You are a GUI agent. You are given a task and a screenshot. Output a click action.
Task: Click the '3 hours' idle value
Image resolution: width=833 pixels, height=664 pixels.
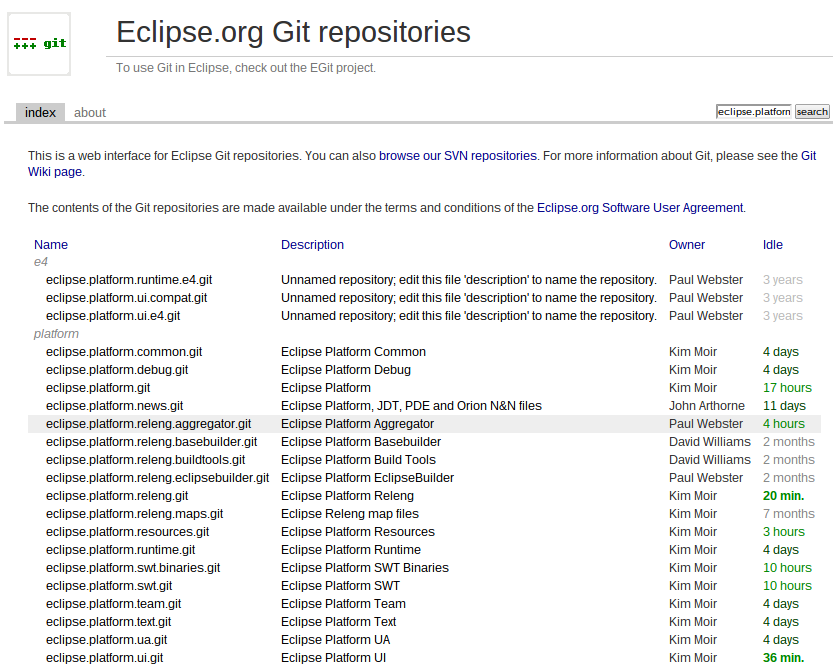[x=784, y=532]
